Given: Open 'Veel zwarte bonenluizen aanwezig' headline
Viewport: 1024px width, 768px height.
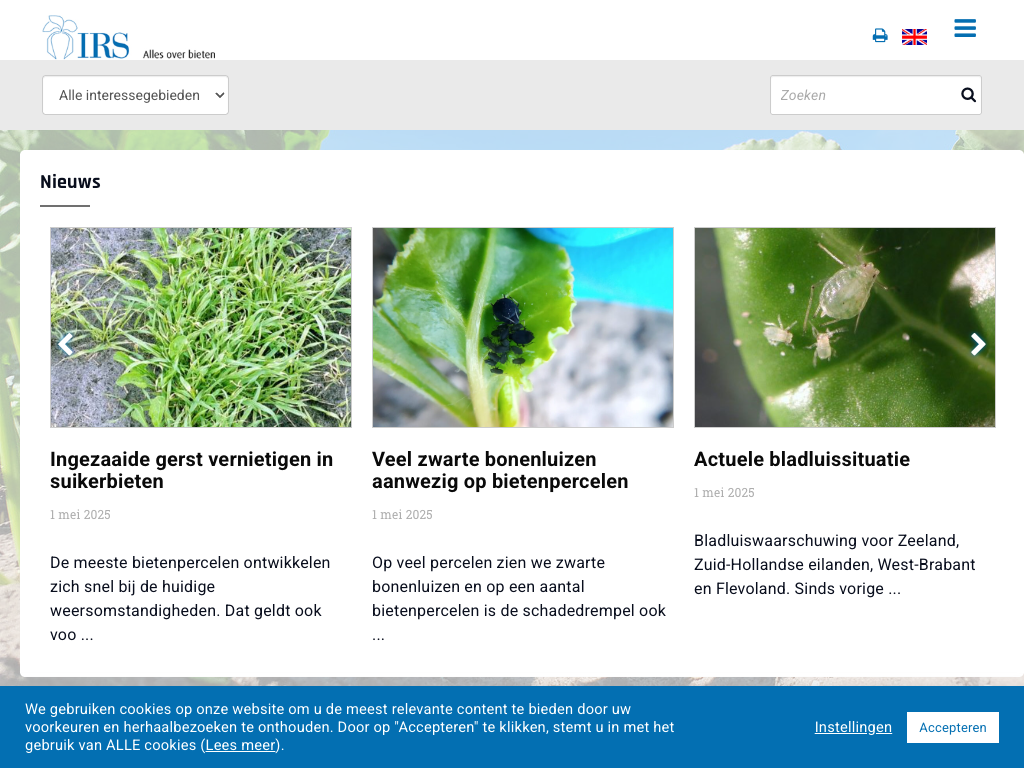Looking at the screenshot, I should pos(500,470).
